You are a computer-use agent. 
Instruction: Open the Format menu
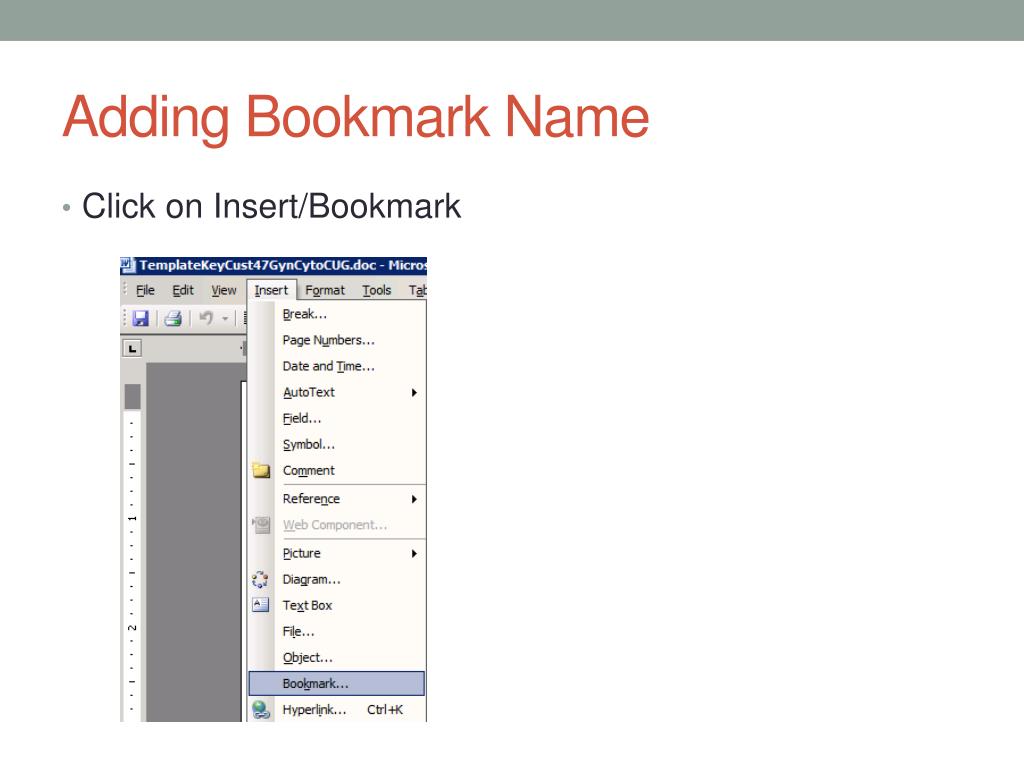[325, 290]
